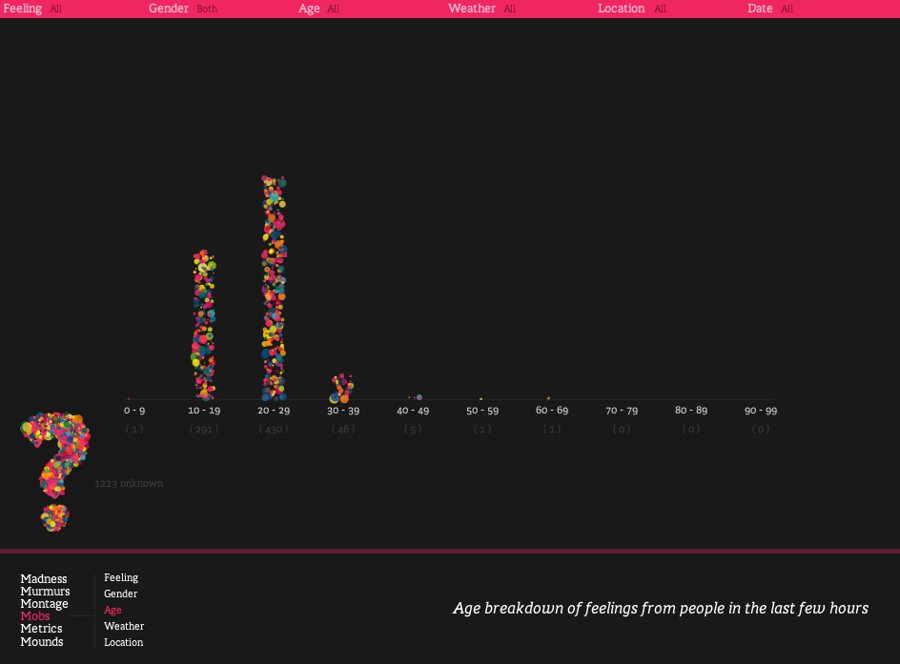Select Weather breakdown under Mobs
Viewport: 900px width, 664px height.
tap(124, 626)
